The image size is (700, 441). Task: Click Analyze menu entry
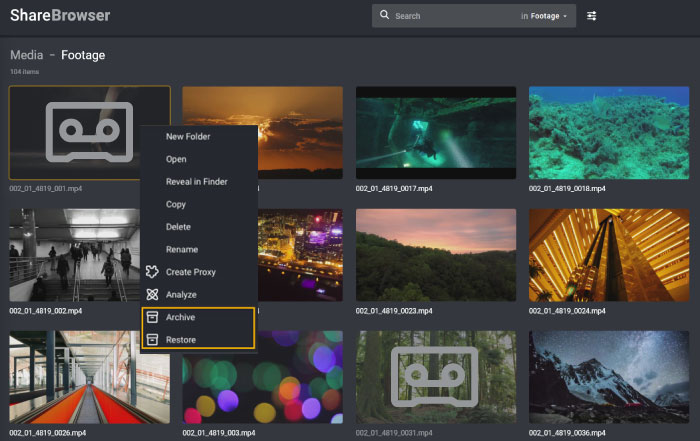pos(199,295)
